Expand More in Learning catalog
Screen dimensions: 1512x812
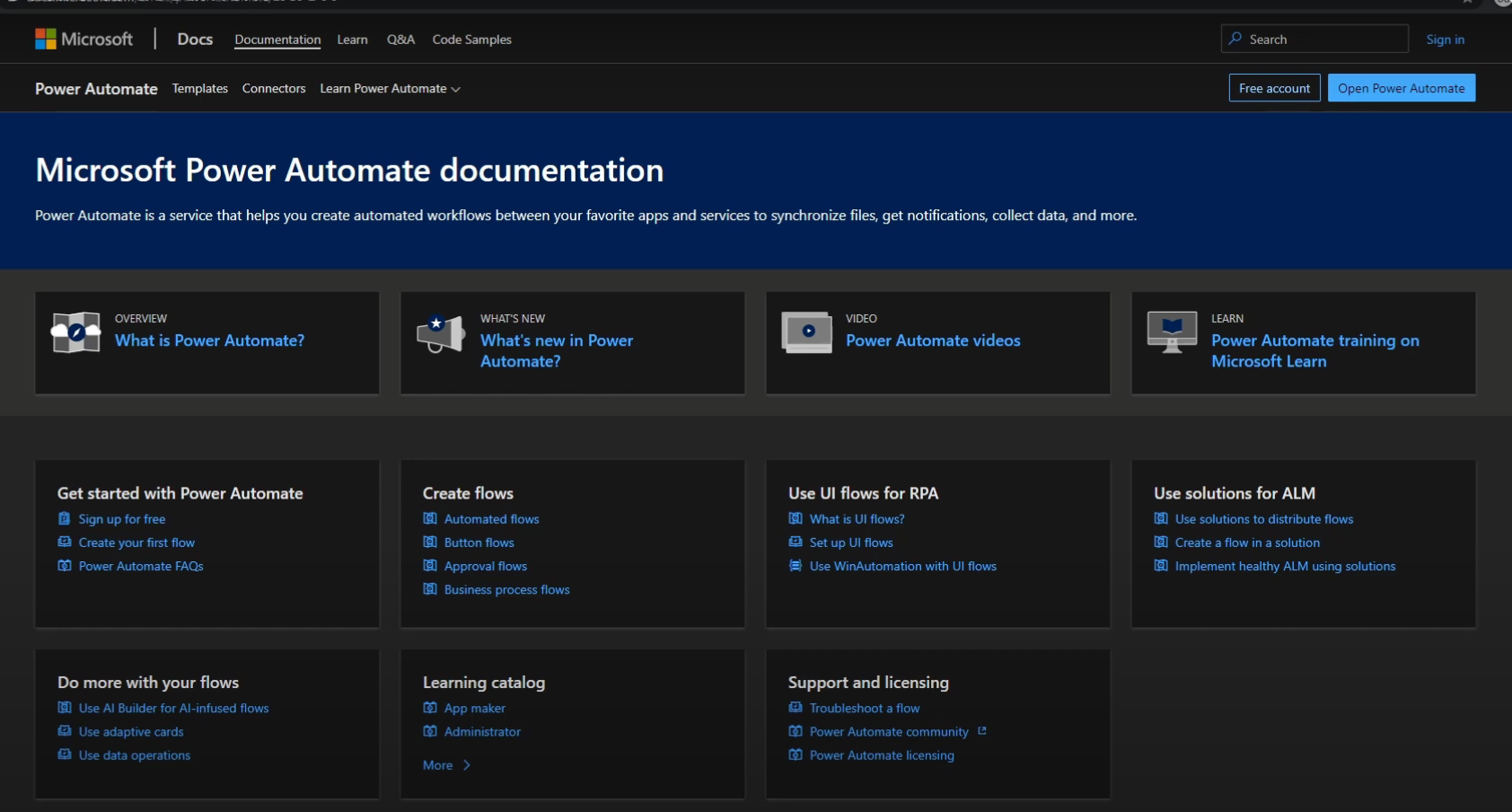point(446,765)
